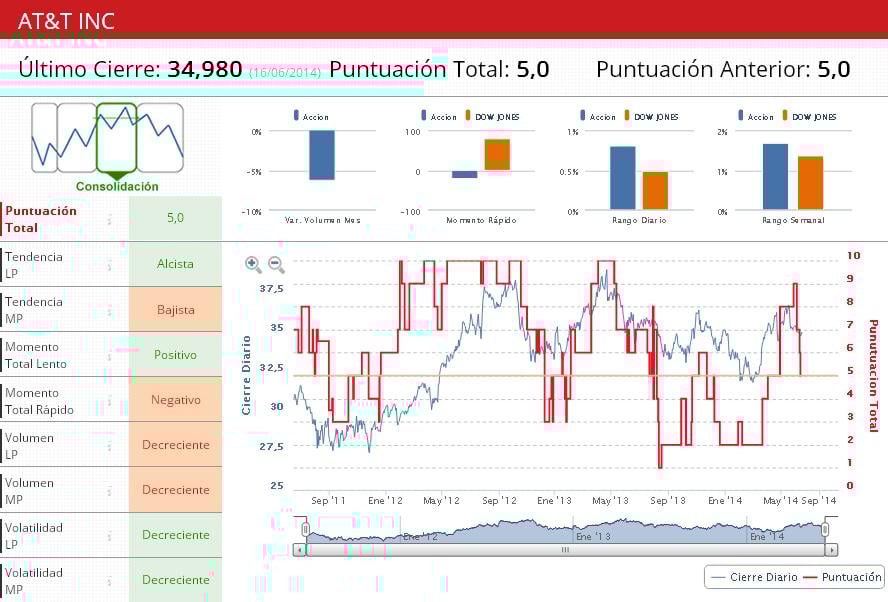This screenshot has height=602, width=888.
Task: Toggle DOW JONES series in Momento Rápido chart
Action: point(492,116)
